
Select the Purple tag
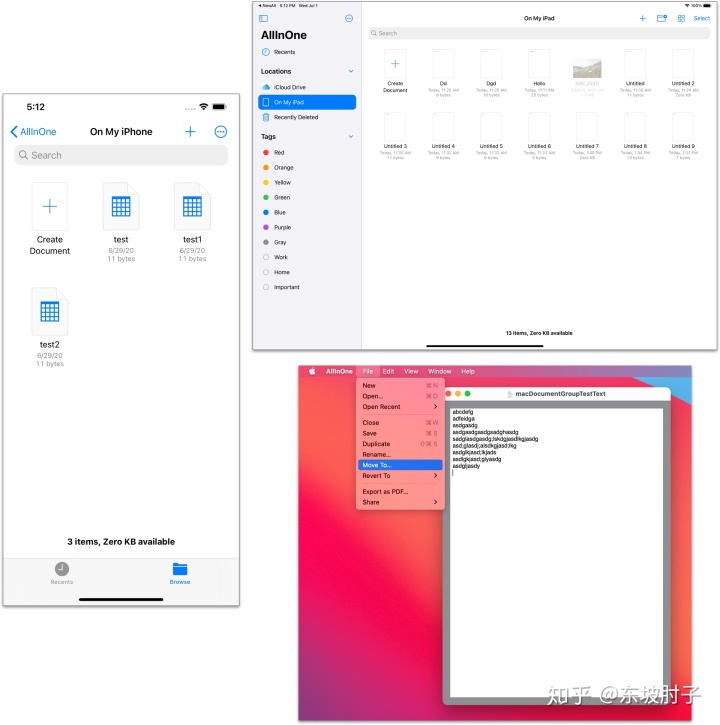(307, 227)
